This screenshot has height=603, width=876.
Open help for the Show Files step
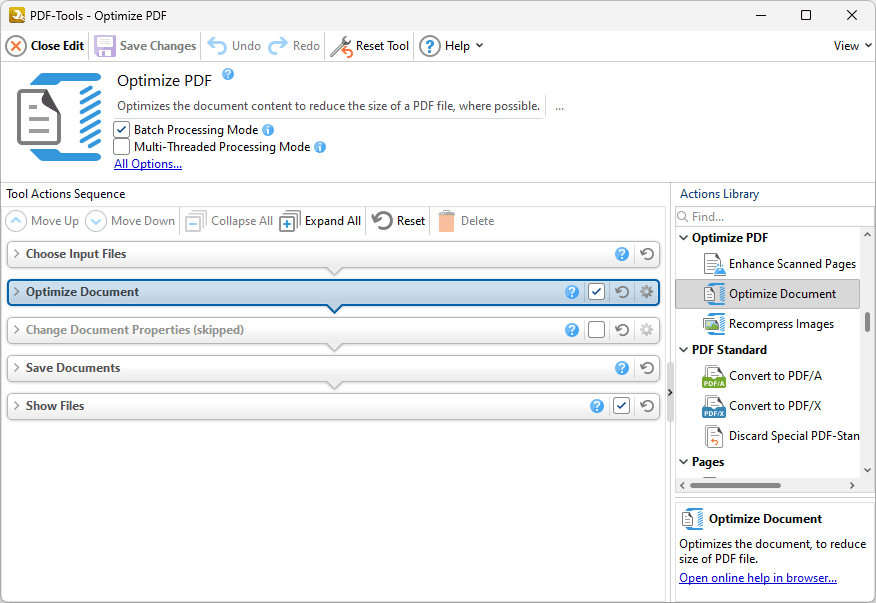(x=597, y=406)
